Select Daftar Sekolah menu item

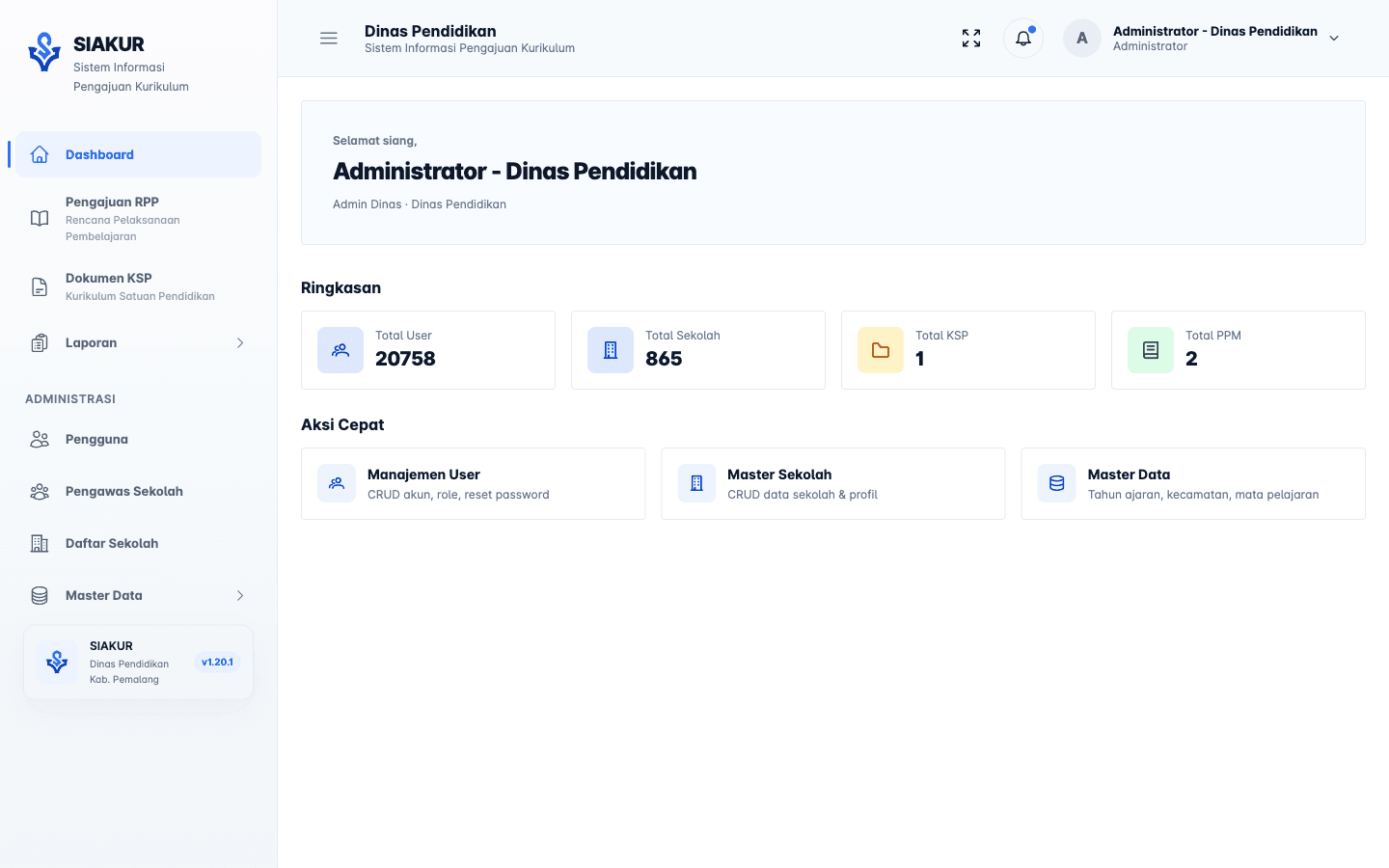[x=138, y=544]
